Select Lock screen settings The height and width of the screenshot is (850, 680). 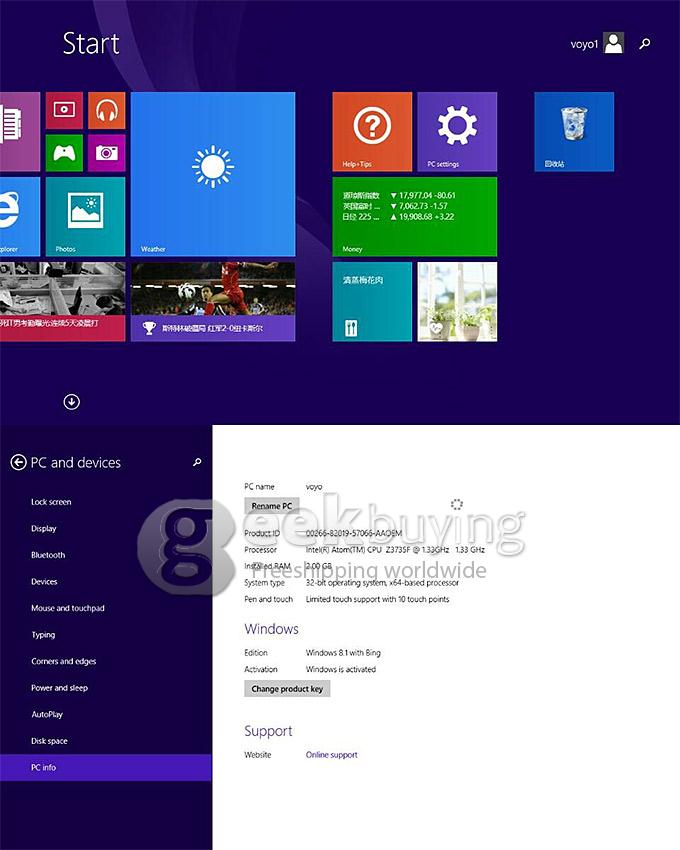click(x=51, y=502)
